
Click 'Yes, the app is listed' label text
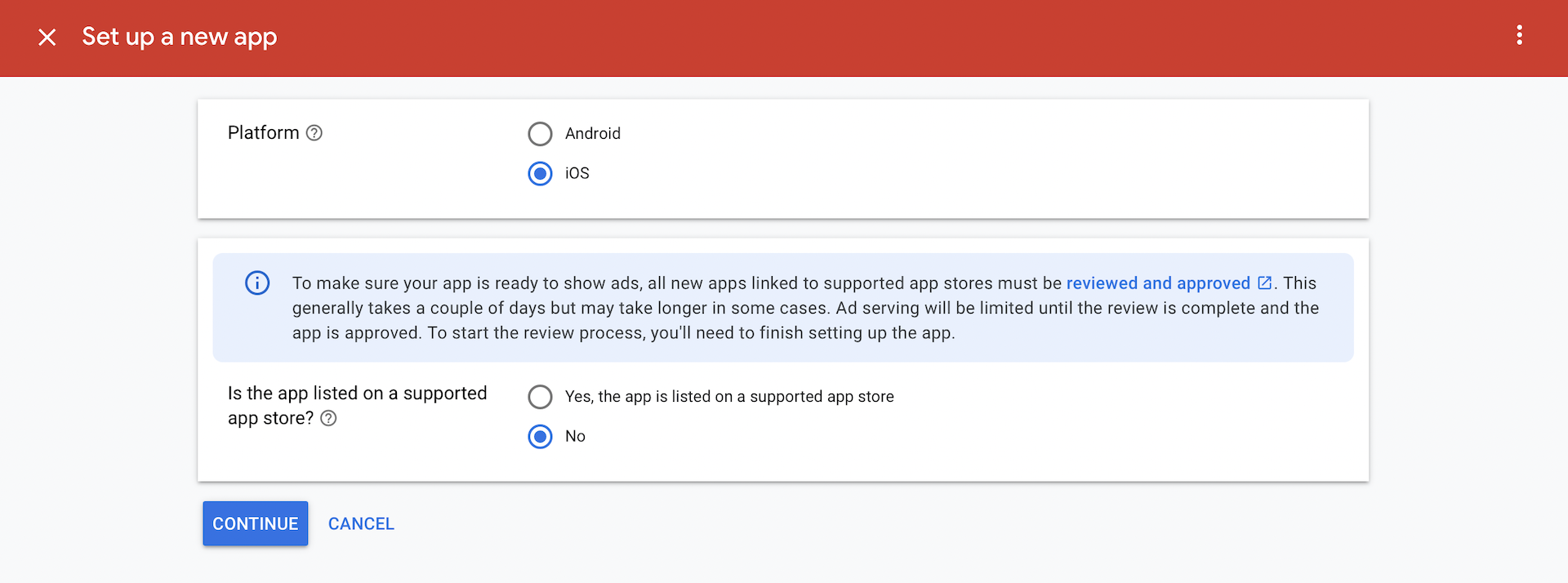(728, 397)
